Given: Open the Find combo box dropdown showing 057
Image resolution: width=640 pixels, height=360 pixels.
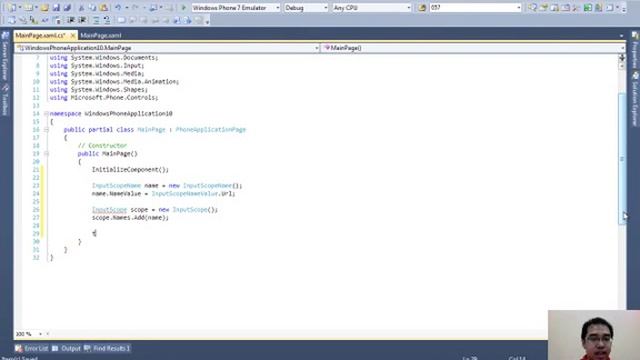Looking at the screenshot, I should 518,8.
